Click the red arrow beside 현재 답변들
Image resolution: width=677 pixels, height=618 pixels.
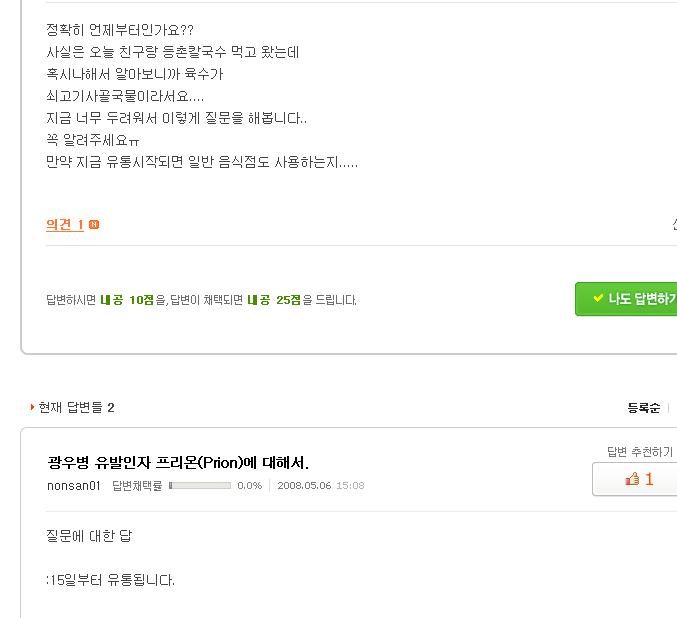pyautogui.click(x=32, y=407)
